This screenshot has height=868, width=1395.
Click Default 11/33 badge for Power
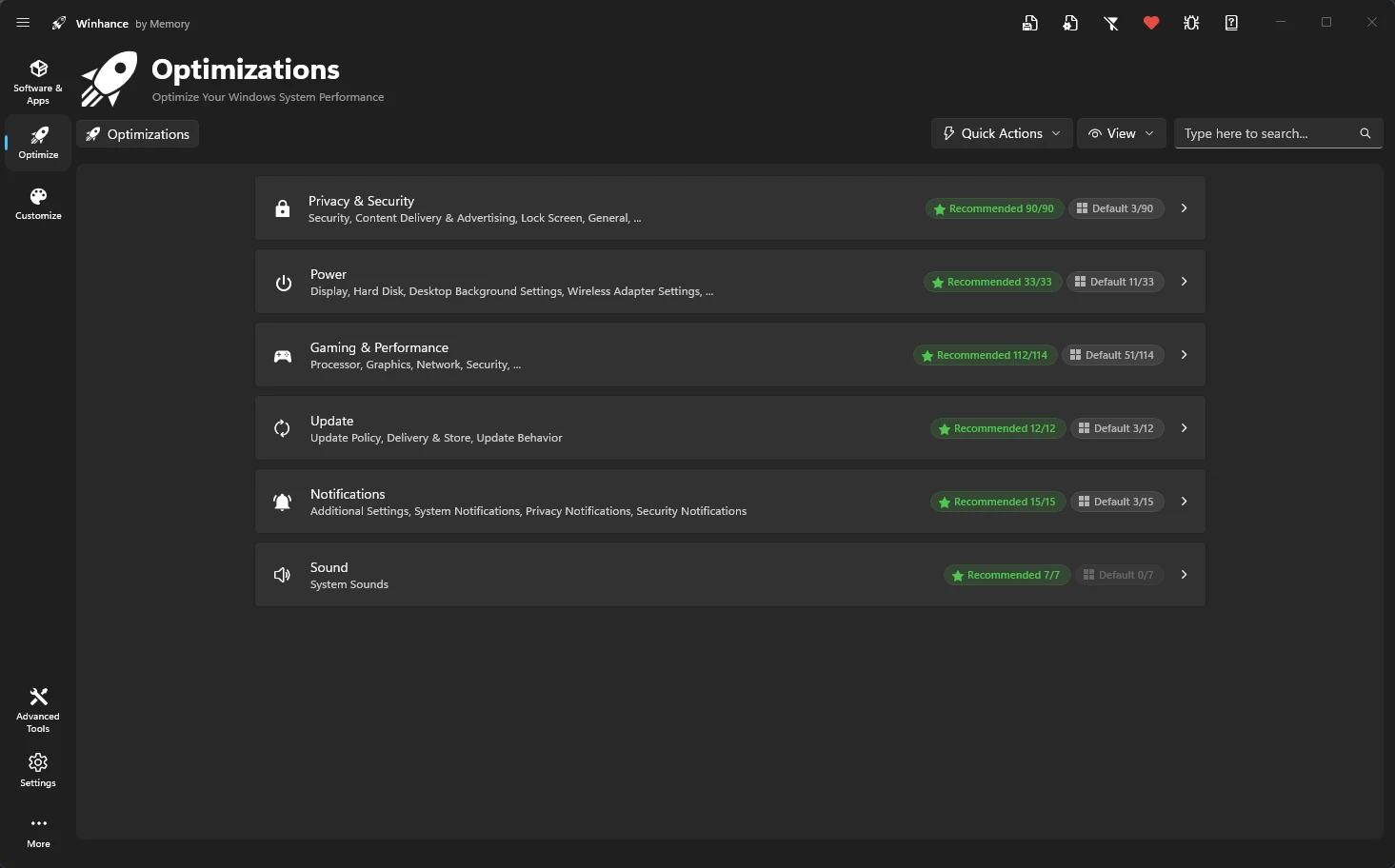coord(1115,282)
